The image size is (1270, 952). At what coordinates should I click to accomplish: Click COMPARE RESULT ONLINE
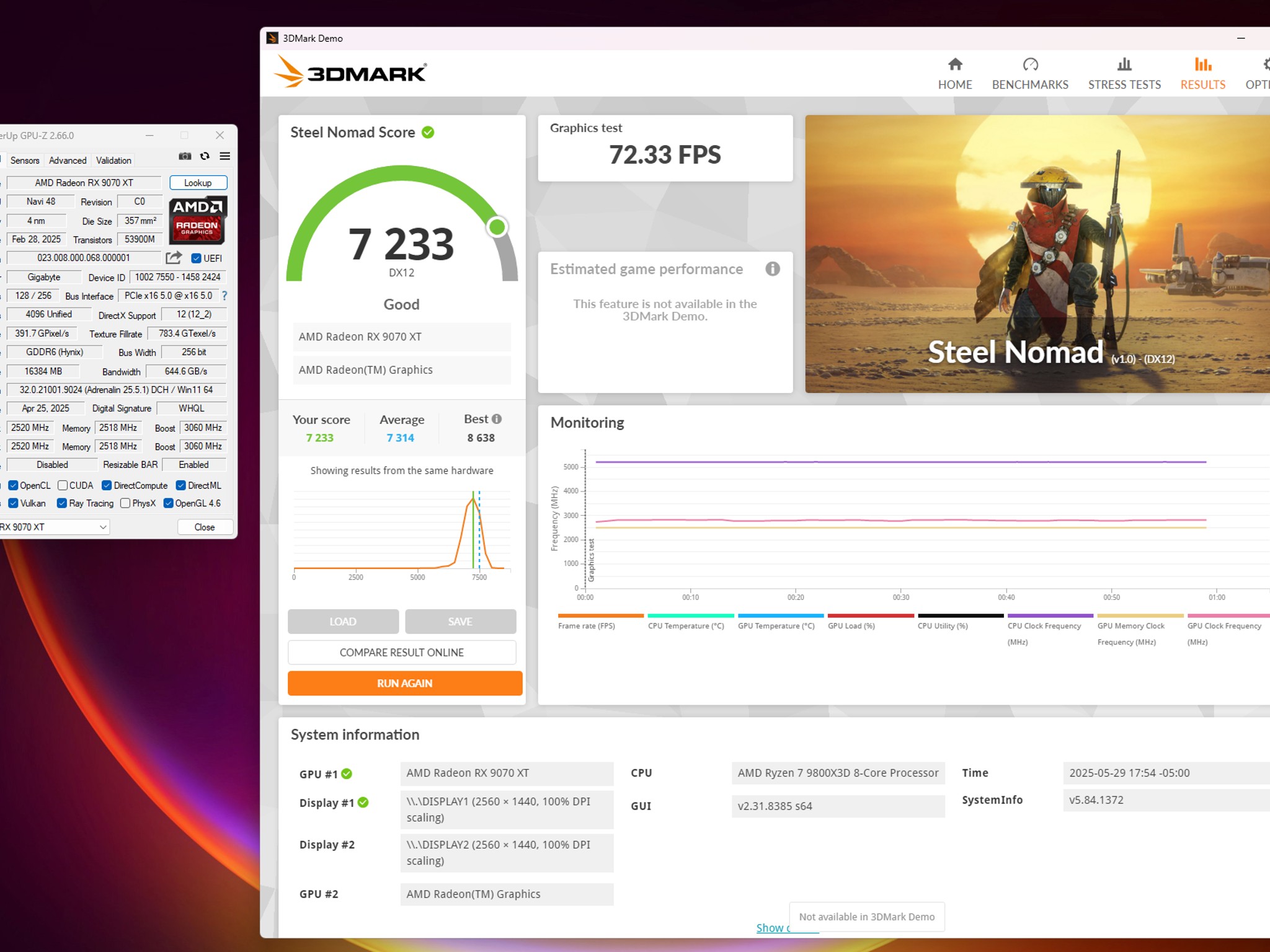click(x=402, y=653)
